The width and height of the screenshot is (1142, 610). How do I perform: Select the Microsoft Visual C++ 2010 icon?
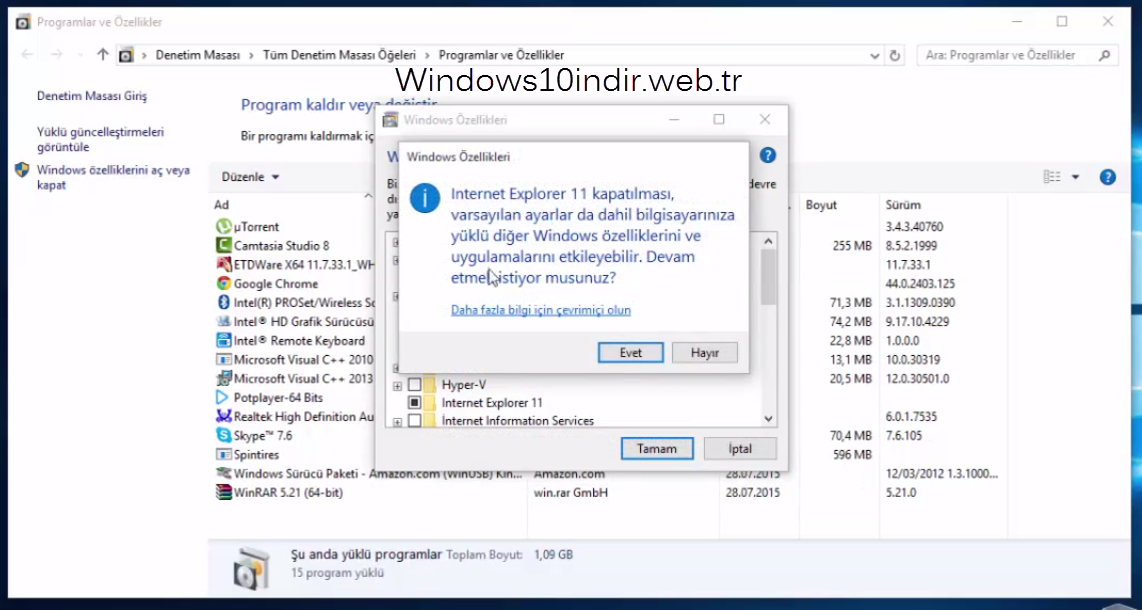click(x=224, y=360)
